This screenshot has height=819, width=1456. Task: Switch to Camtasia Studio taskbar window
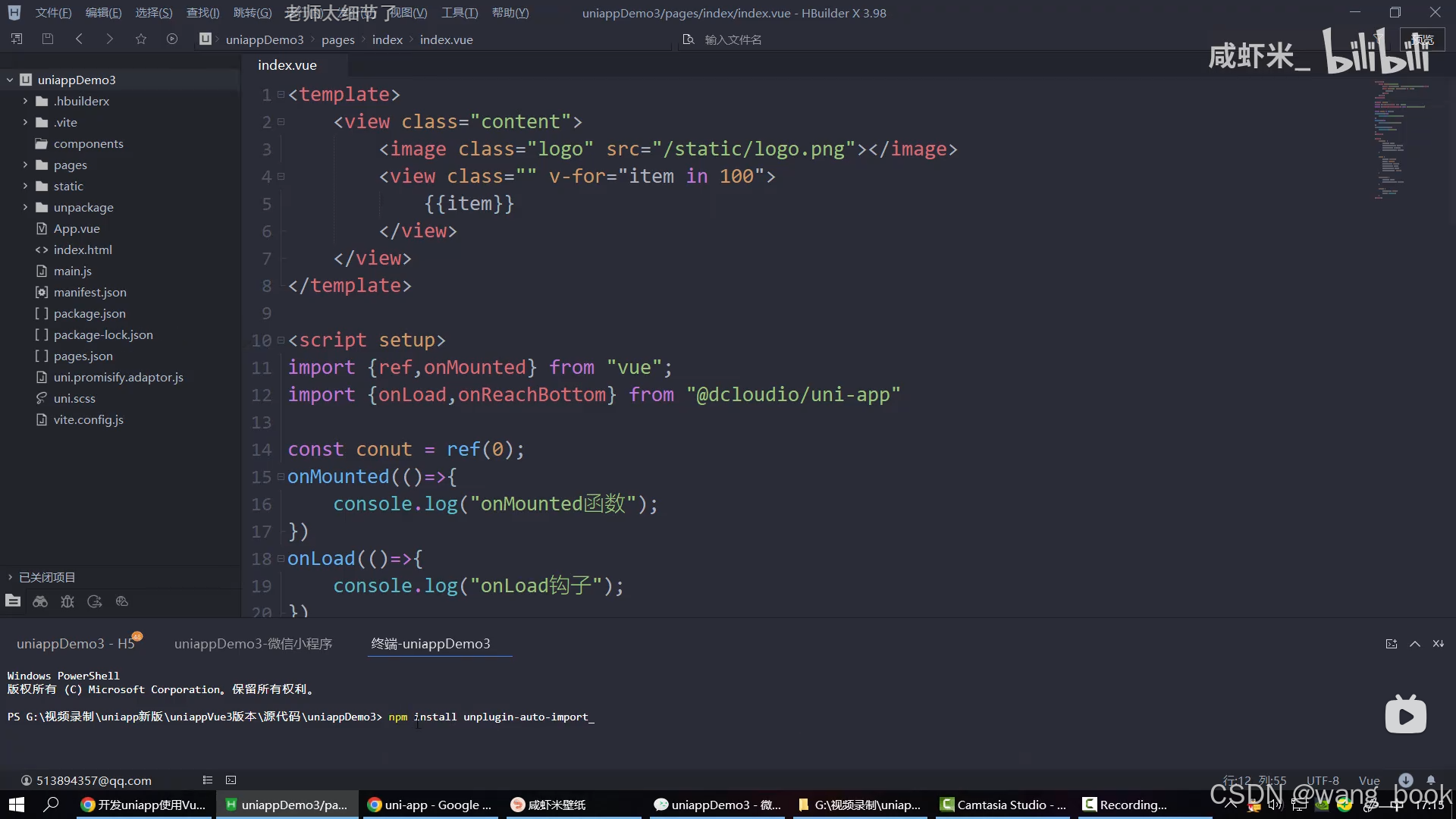(x=1003, y=805)
